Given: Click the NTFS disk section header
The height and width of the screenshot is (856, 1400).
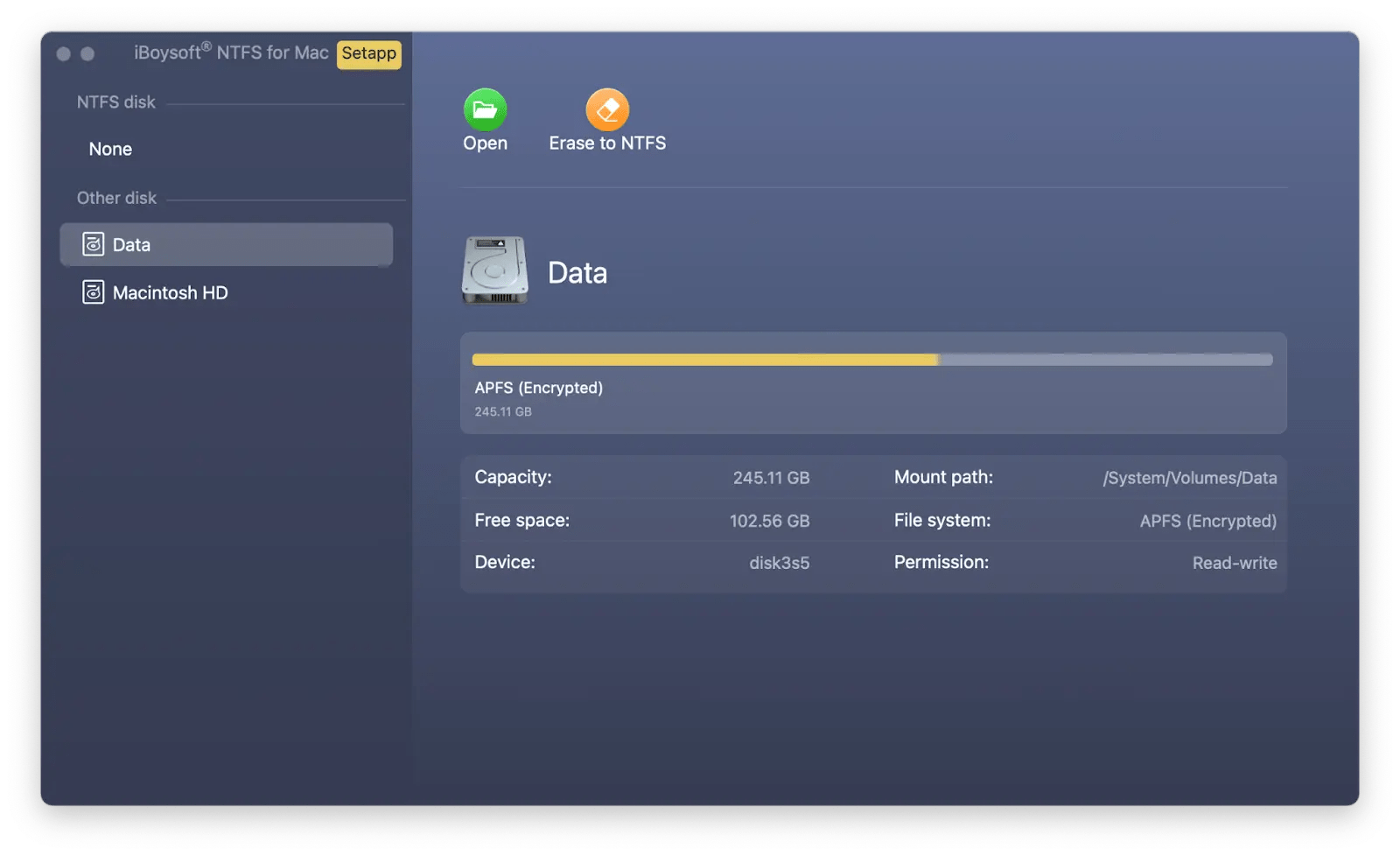Looking at the screenshot, I should [115, 102].
